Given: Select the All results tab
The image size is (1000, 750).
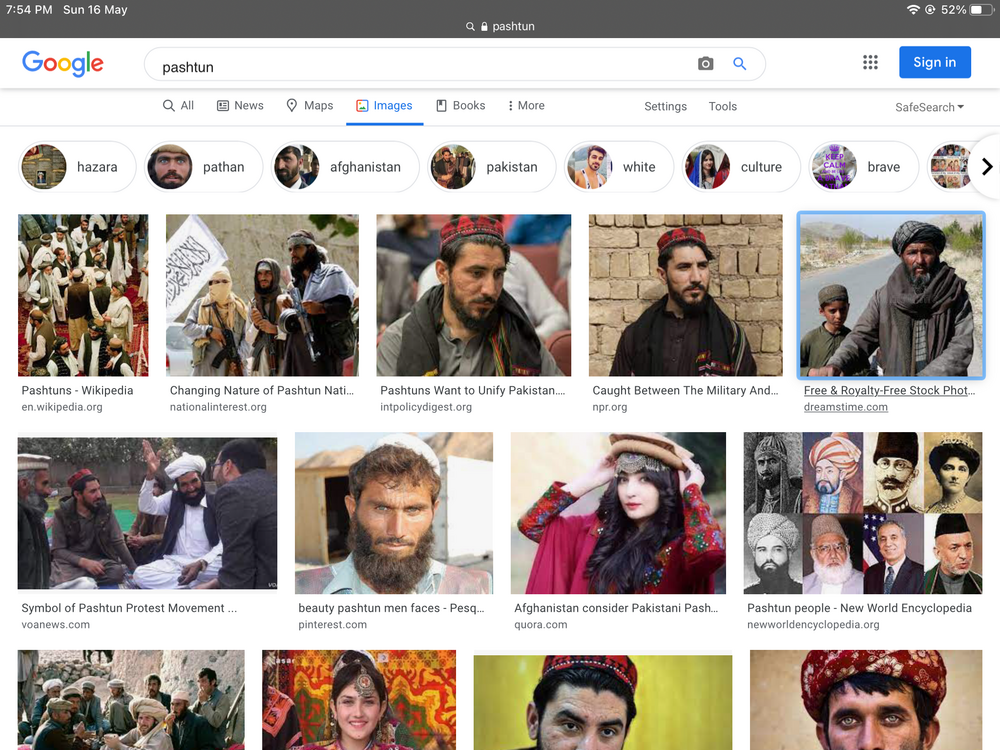Looking at the screenshot, I should (178, 106).
